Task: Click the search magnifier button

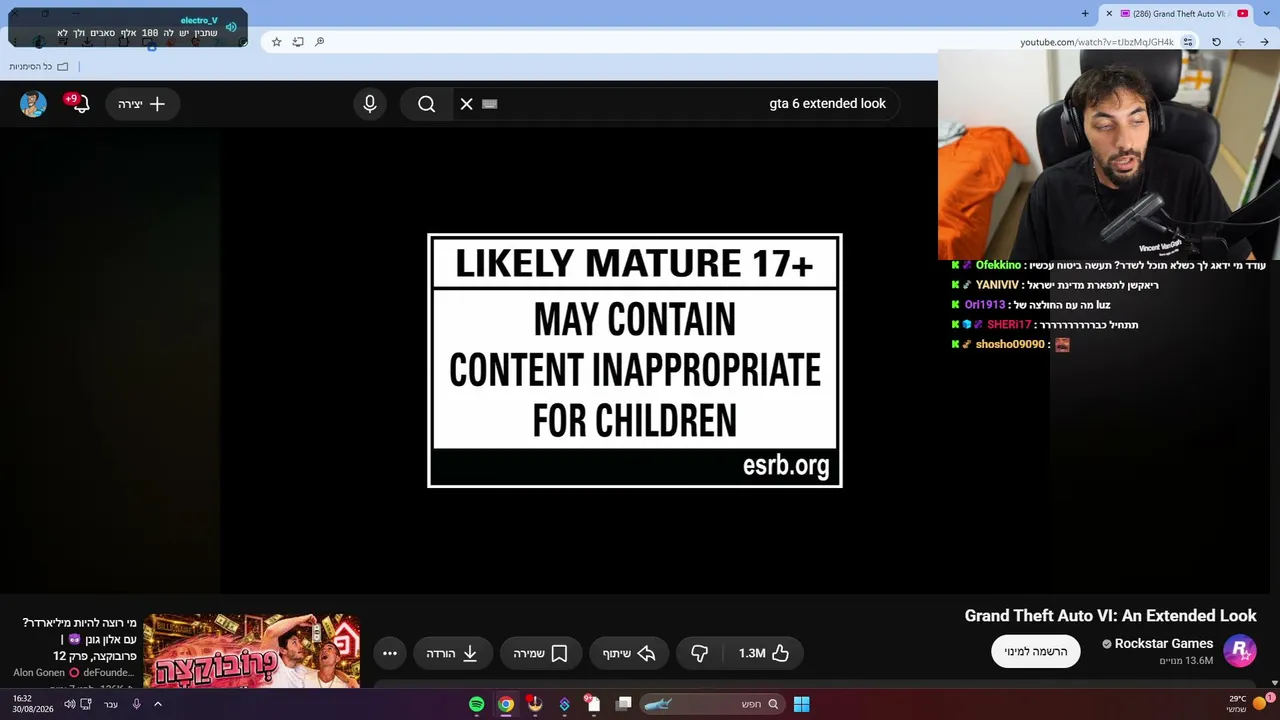Action: [427, 104]
